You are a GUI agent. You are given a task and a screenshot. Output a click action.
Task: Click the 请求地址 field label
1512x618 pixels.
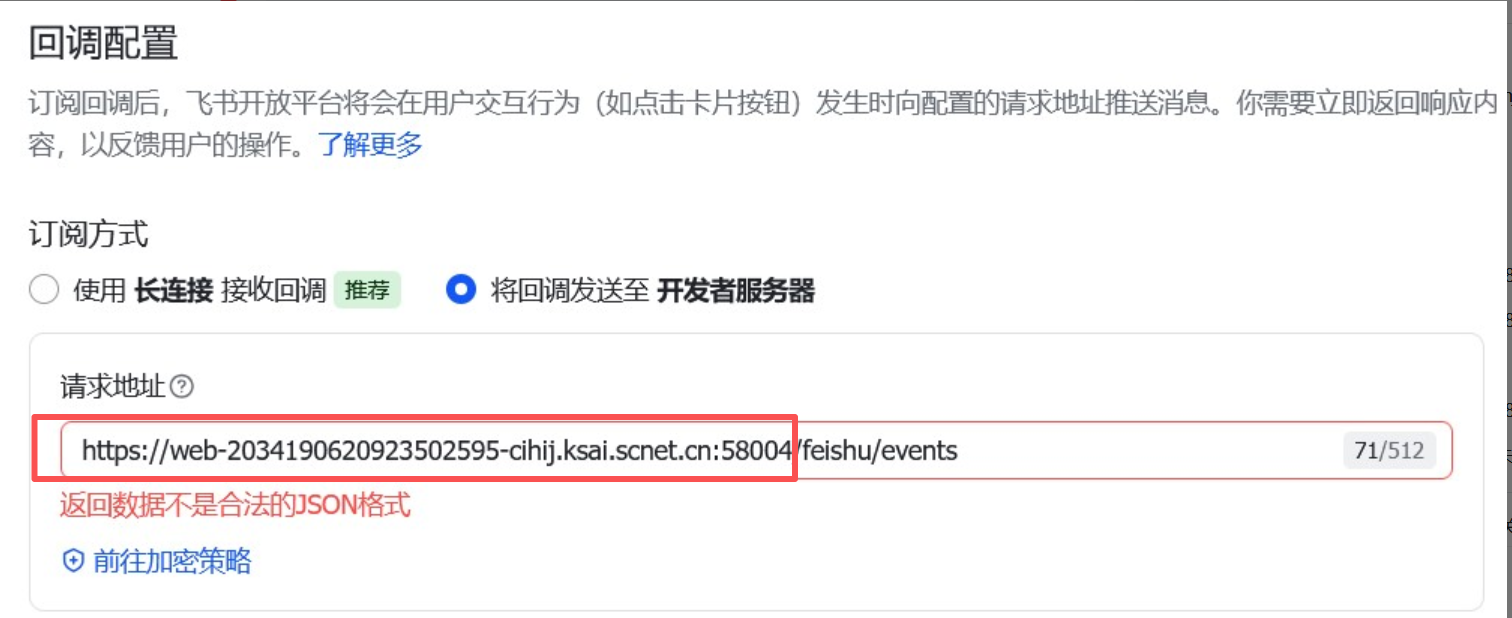click(x=113, y=387)
